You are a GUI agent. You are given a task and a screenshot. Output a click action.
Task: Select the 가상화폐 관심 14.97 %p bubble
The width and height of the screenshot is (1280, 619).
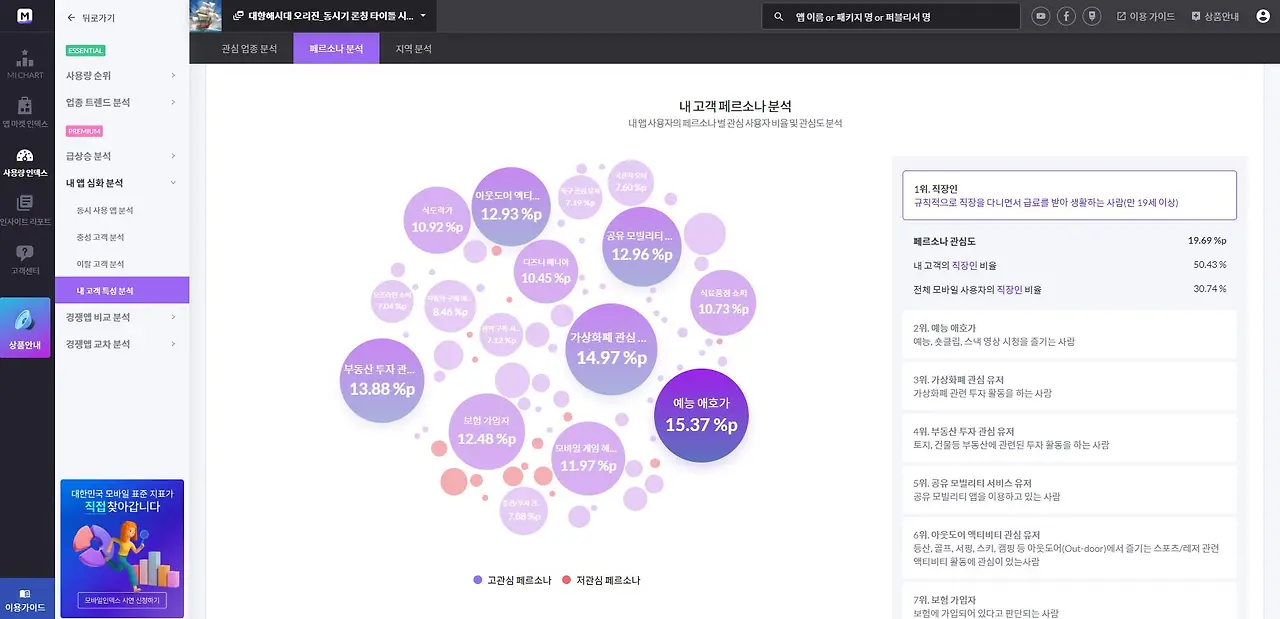612,349
